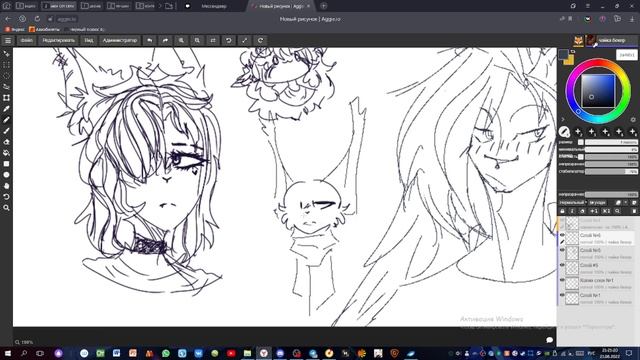
Task: Click the layer lock icon
Action: point(562,211)
